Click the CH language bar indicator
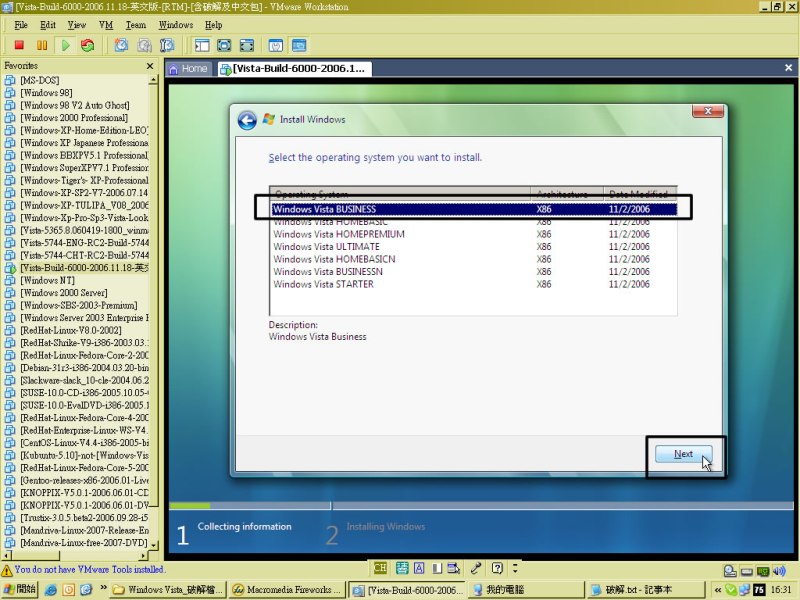The width and height of the screenshot is (800, 600). pos(380,568)
